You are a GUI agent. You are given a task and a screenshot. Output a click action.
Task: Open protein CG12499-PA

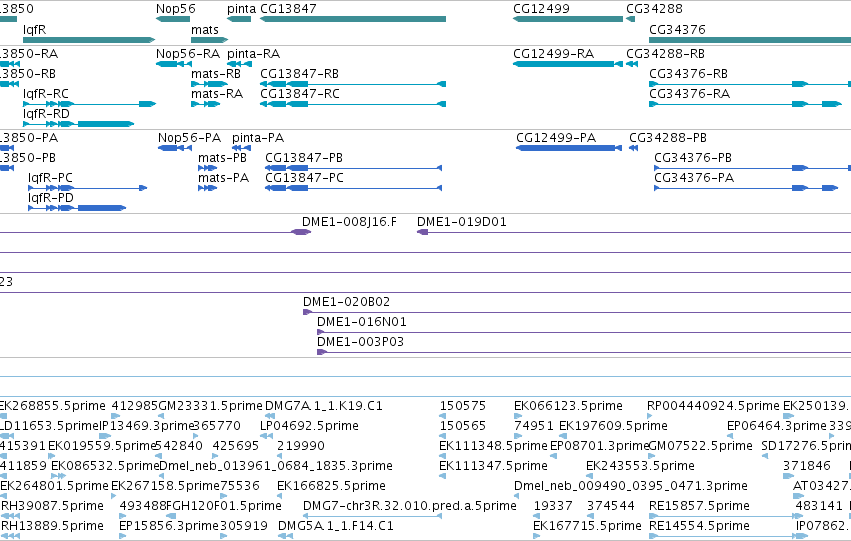click(569, 148)
